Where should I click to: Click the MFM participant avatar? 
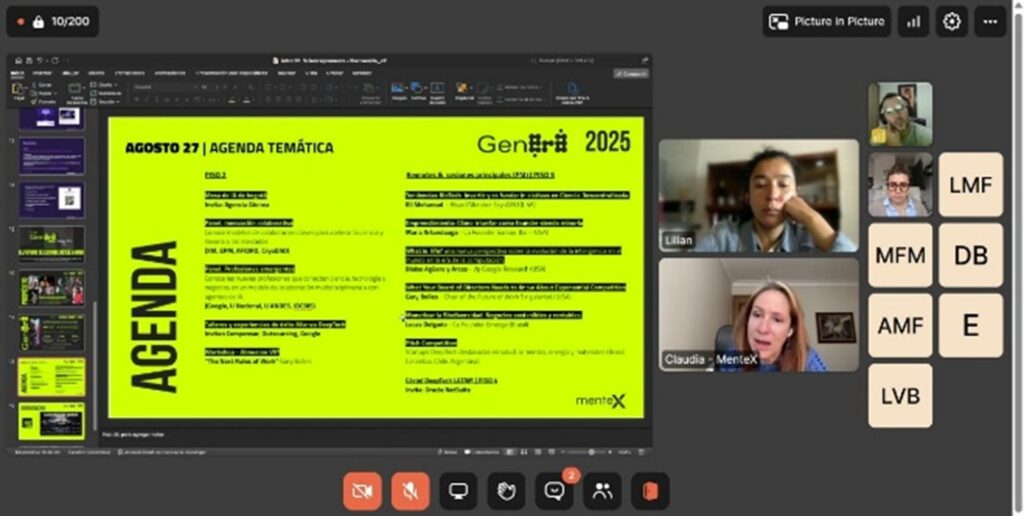tap(900, 255)
